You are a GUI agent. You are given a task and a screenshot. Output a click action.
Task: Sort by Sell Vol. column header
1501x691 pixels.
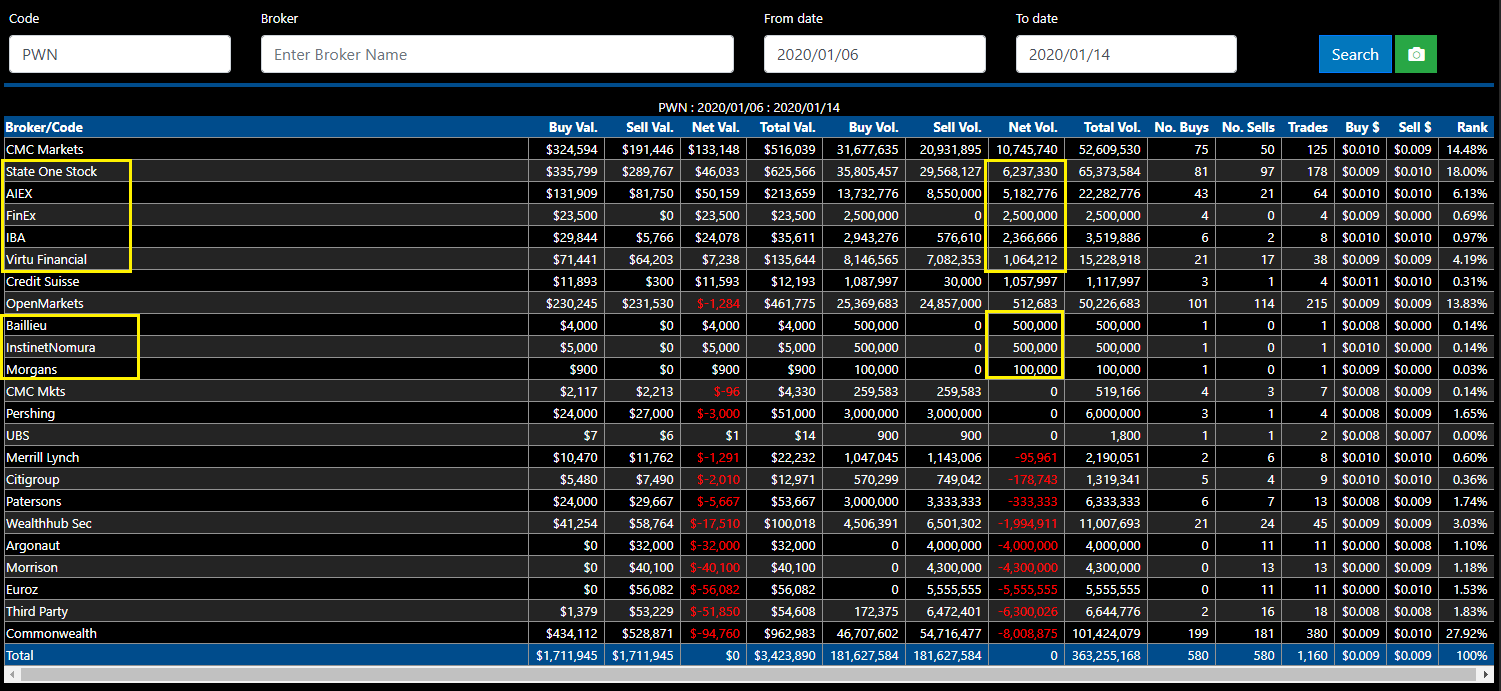[x=957, y=127]
